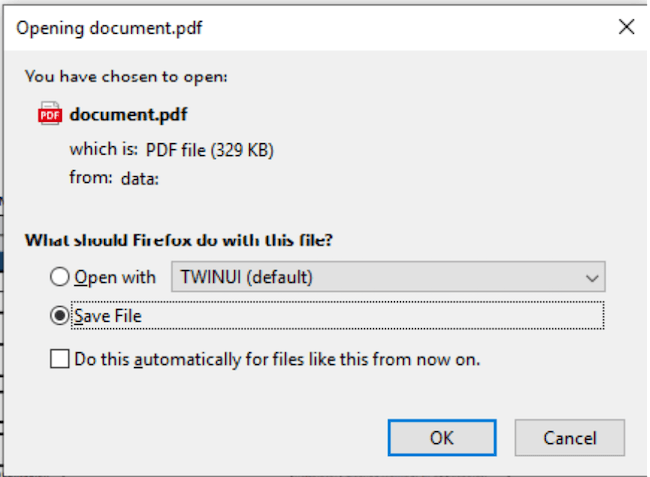Screen dimensions: 650x477
Task: Close the Opening document.pdf dialog
Action: tap(626, 27)
